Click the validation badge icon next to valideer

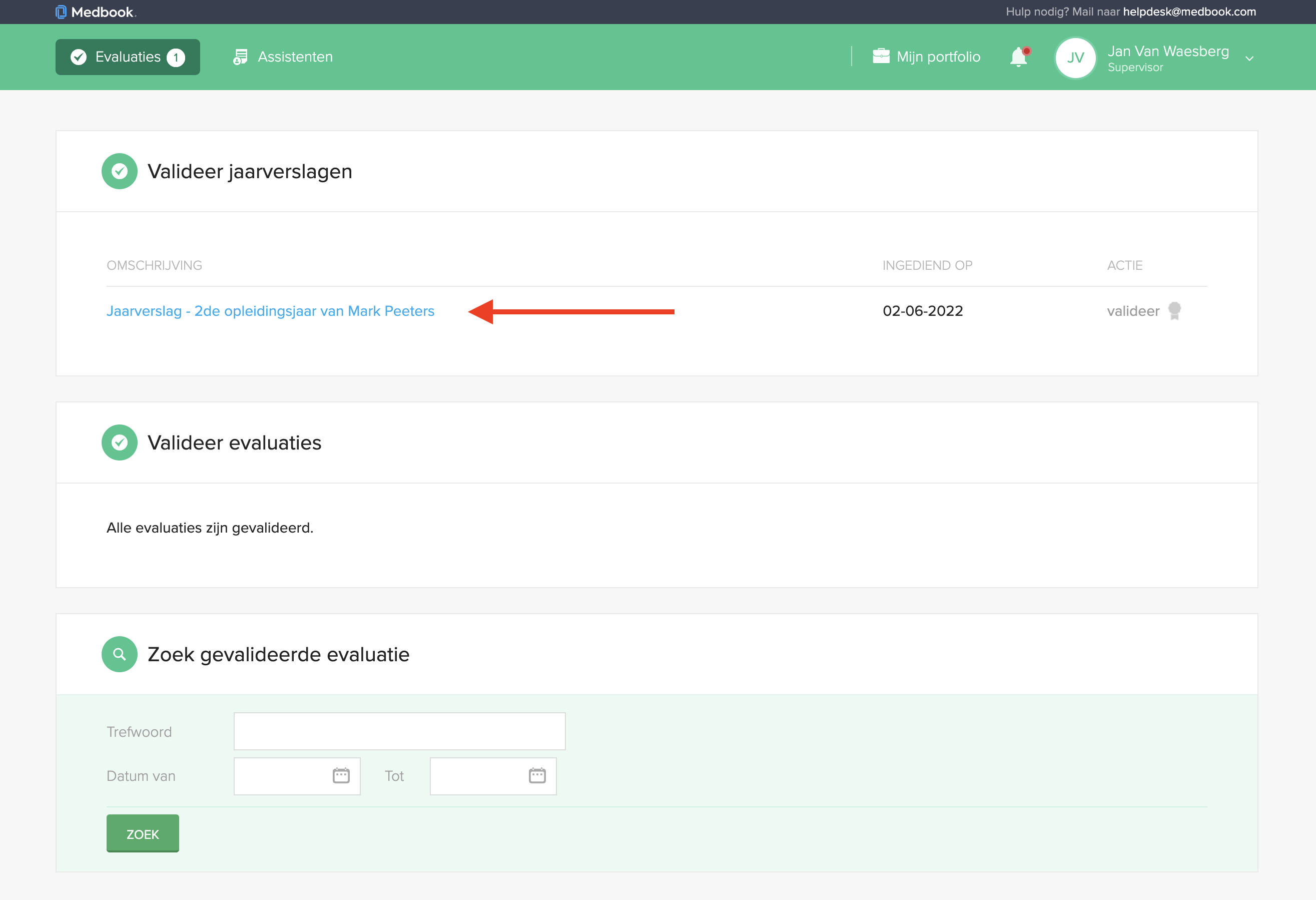(1174, 310)
